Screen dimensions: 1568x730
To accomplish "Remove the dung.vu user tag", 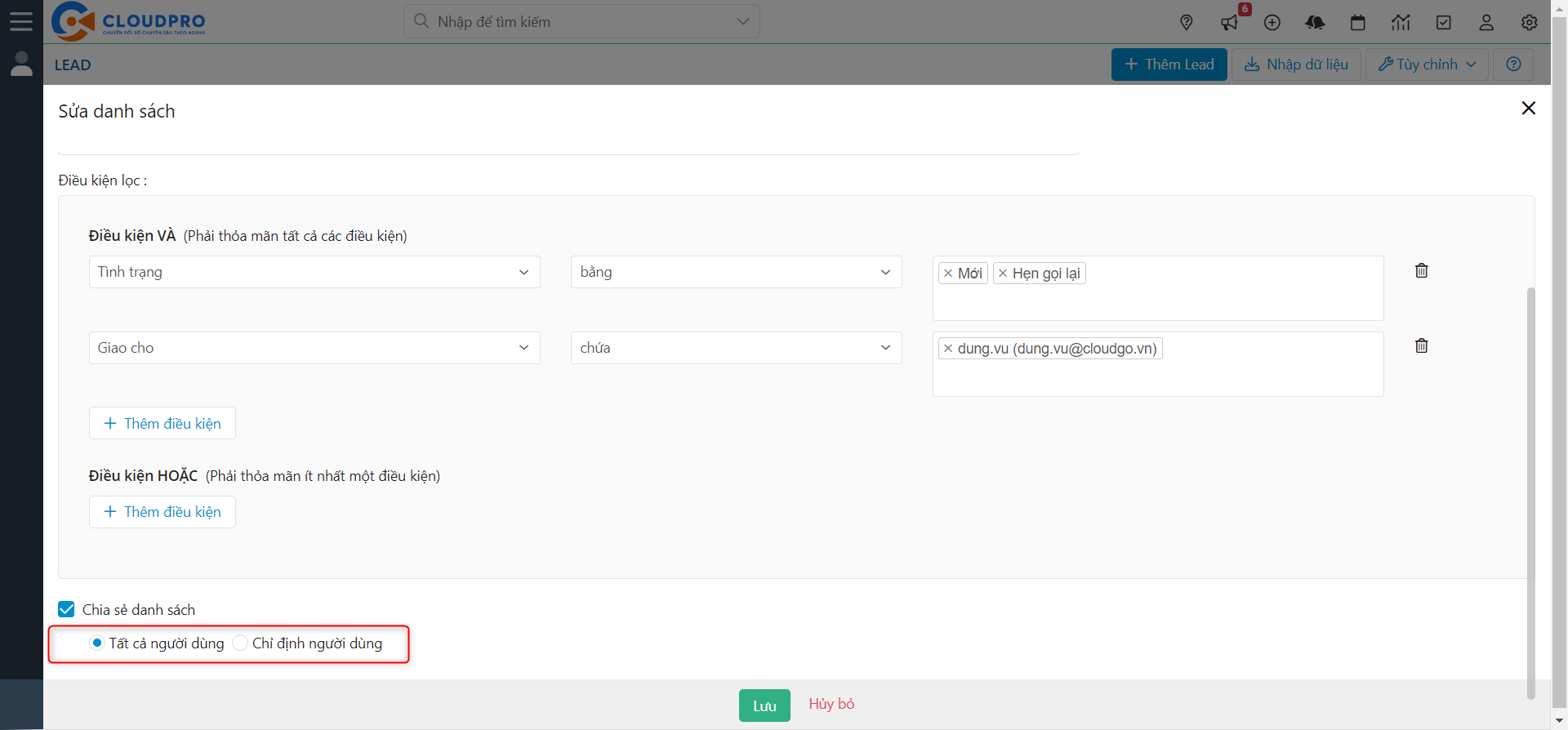I will [948, 349].
